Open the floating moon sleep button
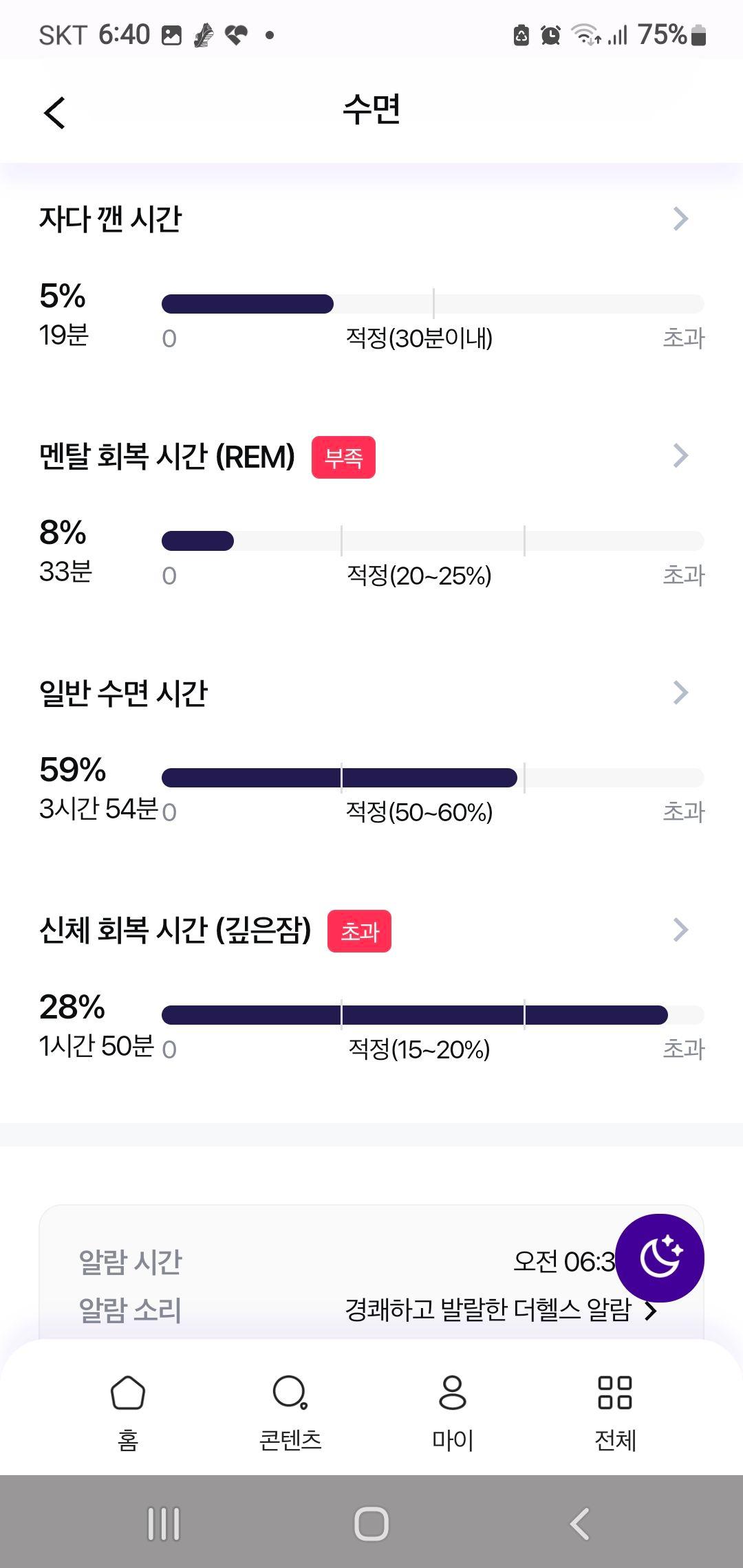743x1568 pixels. tap(659, 1257)
